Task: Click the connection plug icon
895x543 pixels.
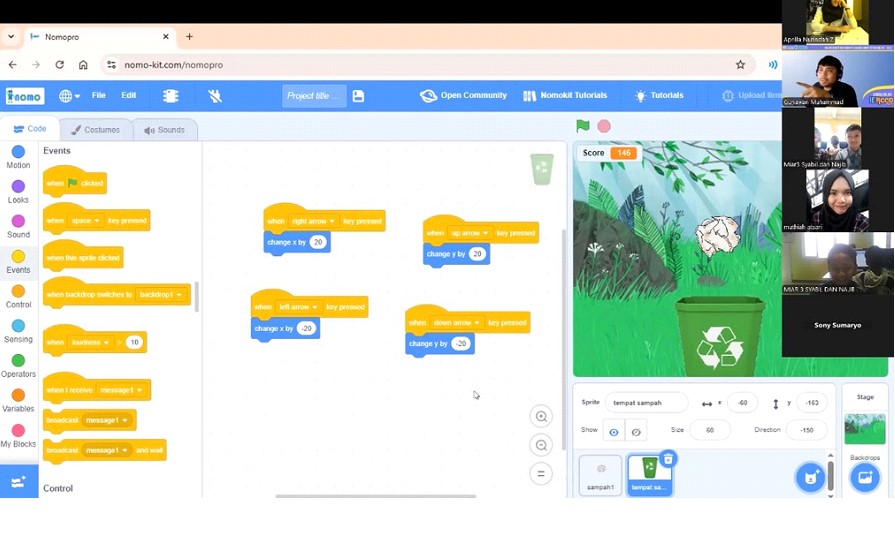Action: pos(215,96)
